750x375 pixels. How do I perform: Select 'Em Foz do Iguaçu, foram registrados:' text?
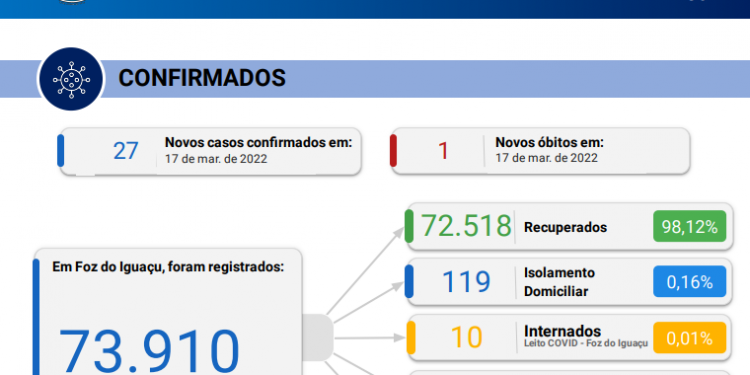point(168,267)
